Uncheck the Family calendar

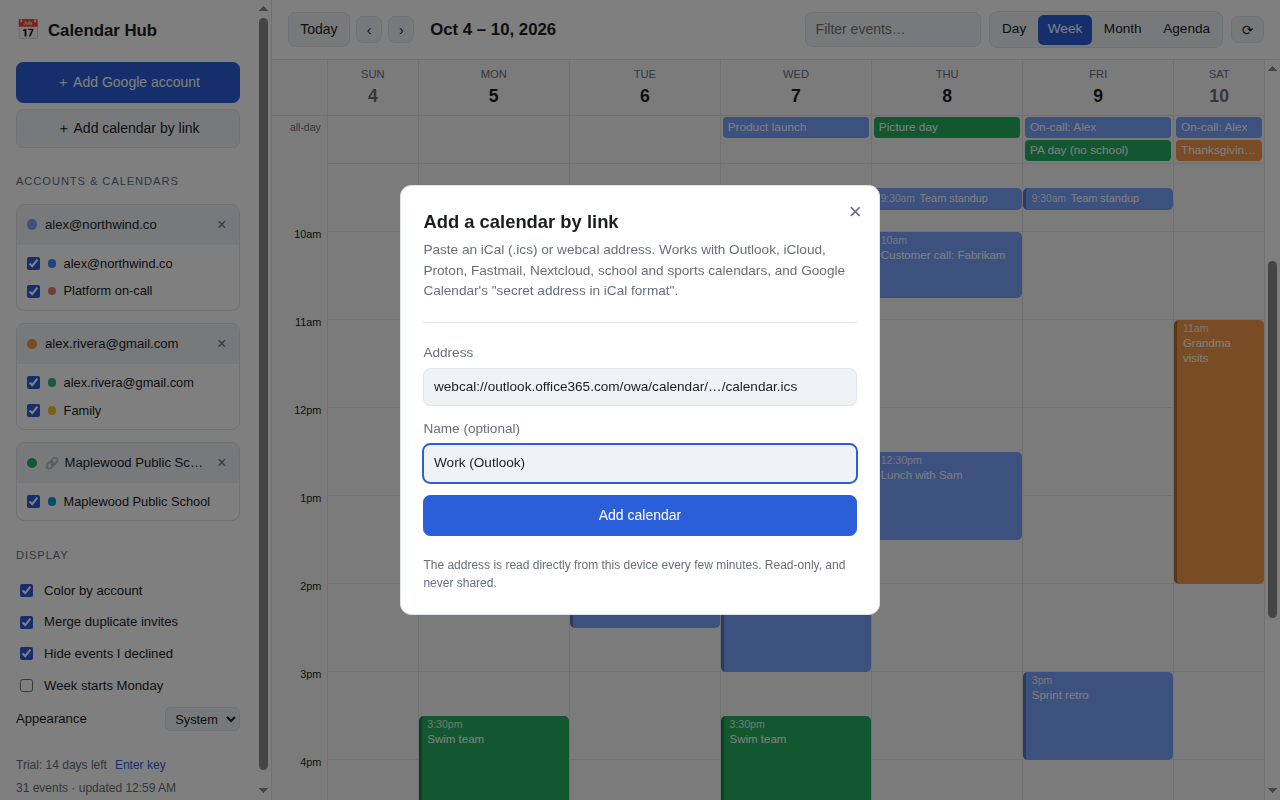coord(34,410)
